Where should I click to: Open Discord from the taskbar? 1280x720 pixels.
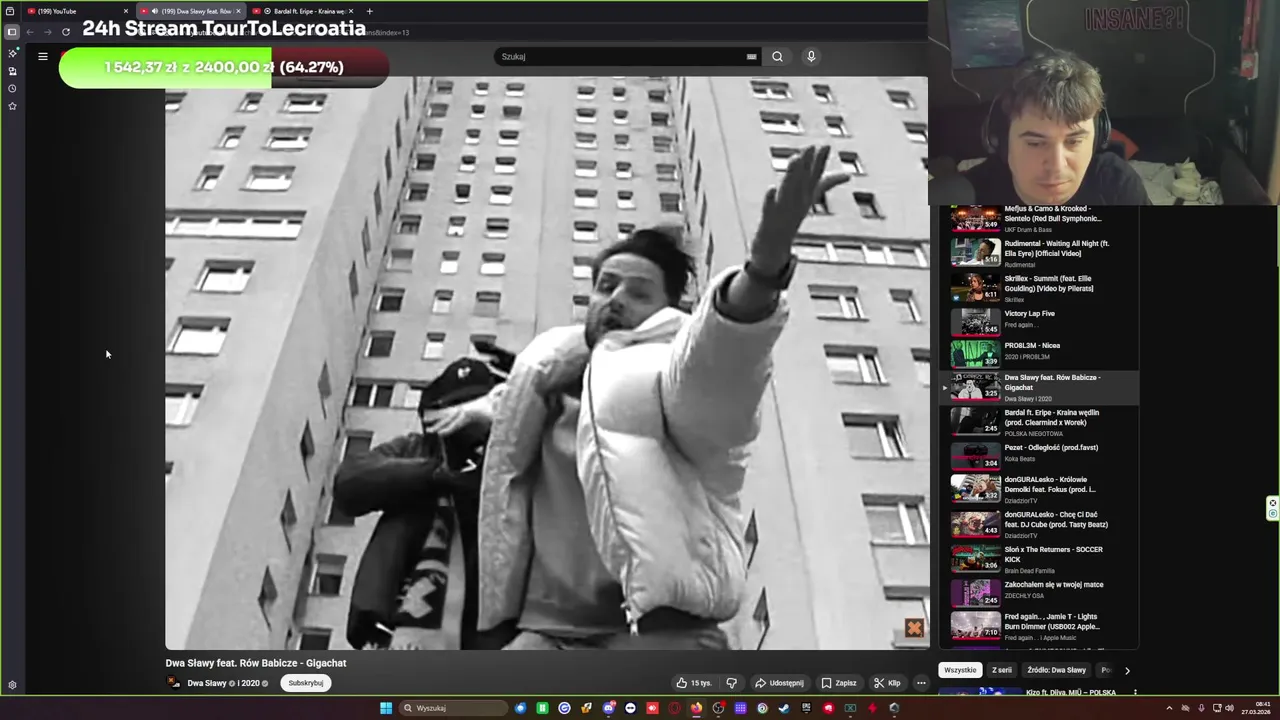click(609, 708)
